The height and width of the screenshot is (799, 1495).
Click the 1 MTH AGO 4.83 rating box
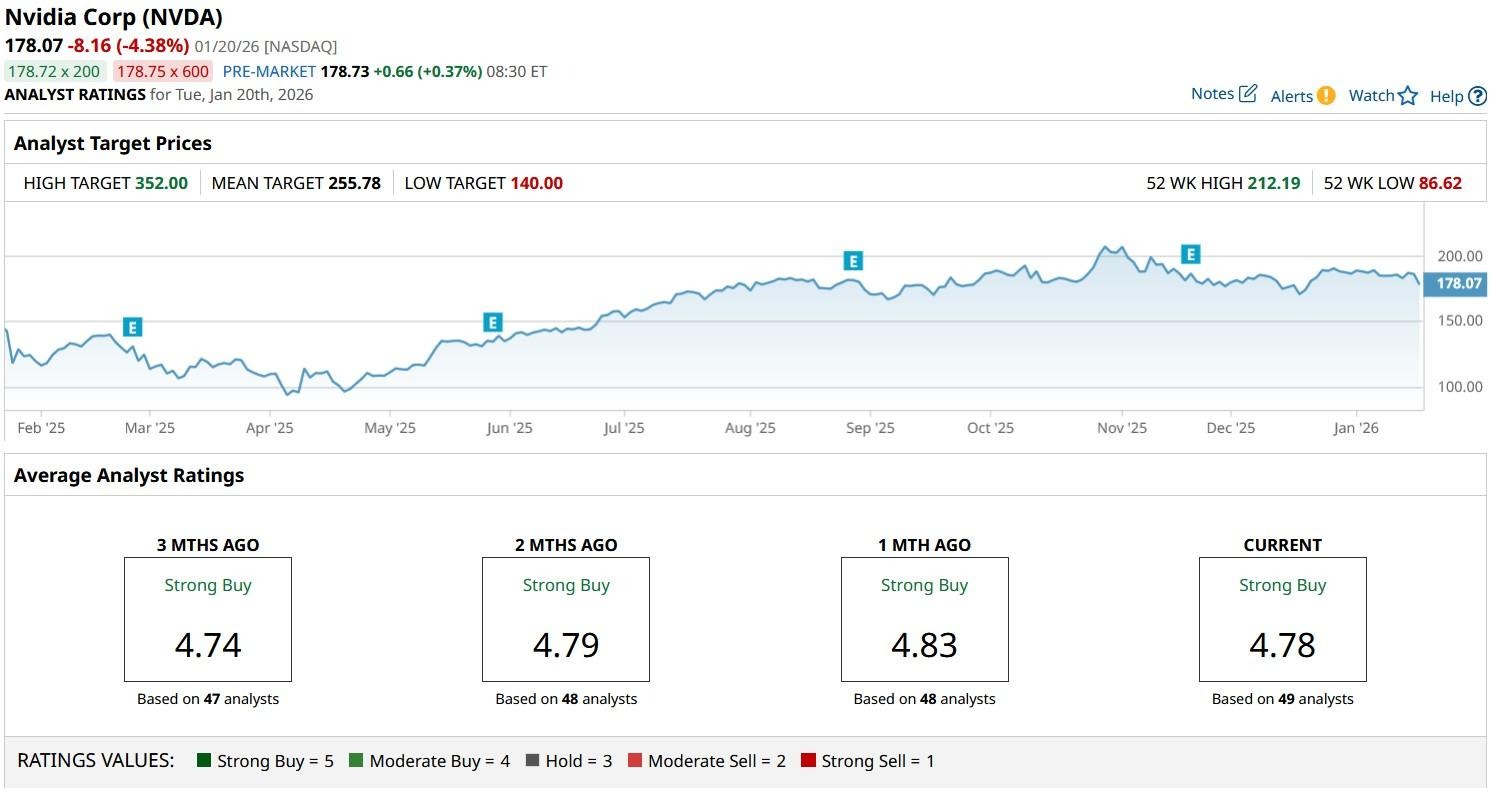point(924,620)
